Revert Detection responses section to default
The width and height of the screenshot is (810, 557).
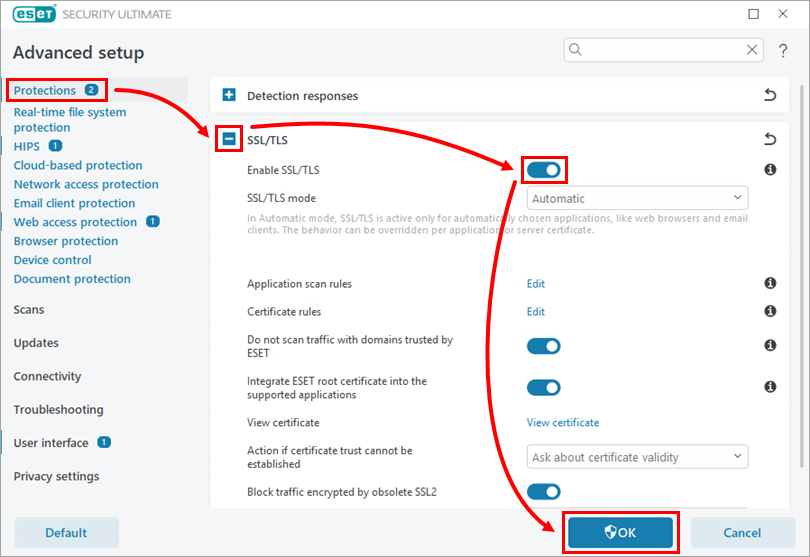click(770, 95)
